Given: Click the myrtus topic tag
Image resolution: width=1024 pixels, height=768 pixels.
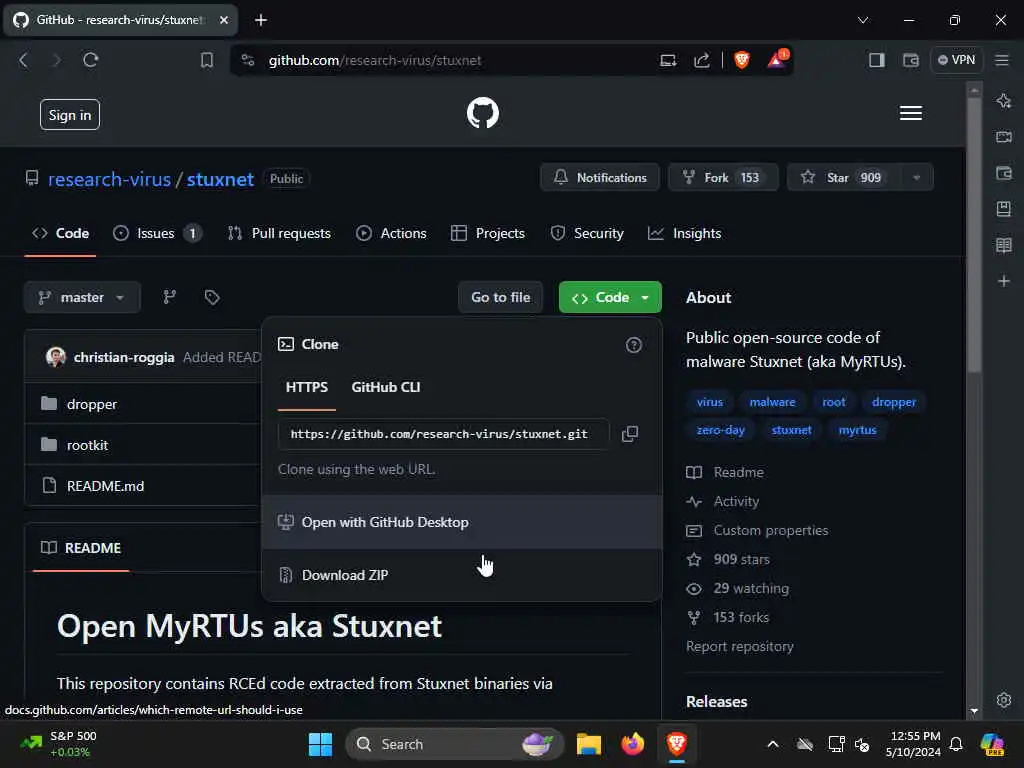Looking at the screenshot, I should (x=857, y=430).
